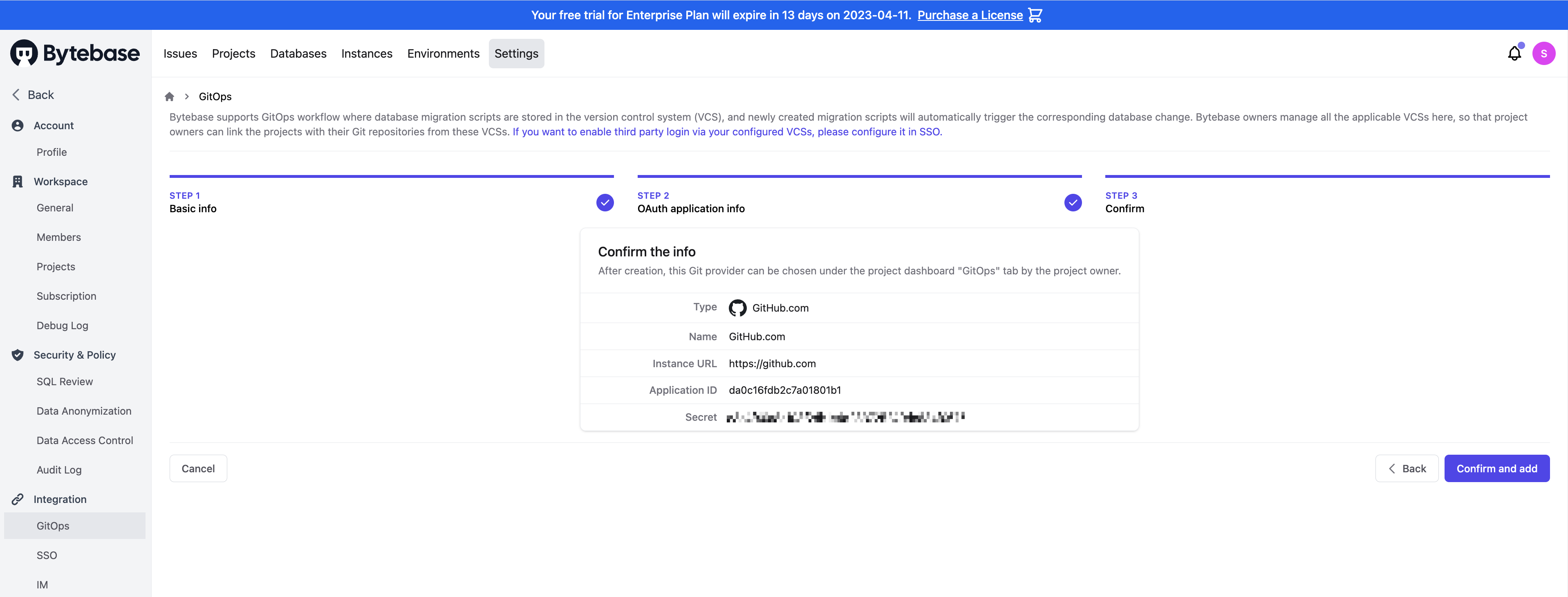Viewport: 1568px width, 597px height.
Task: Follow the Purchase a License link
Action: point(970,15)
